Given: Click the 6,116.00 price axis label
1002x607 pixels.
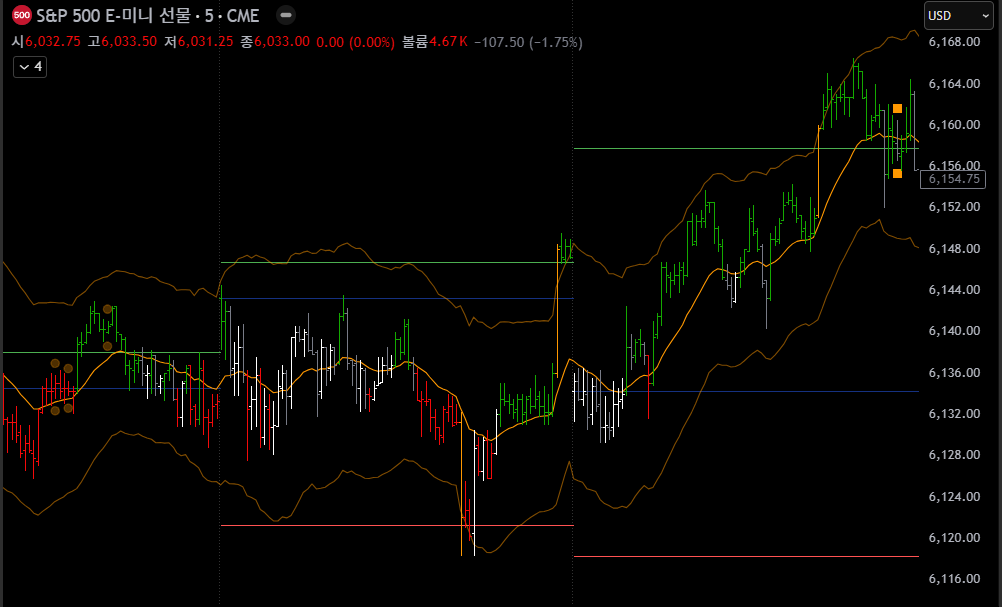Looking at the screenshot, I should (x=954, y=578).
